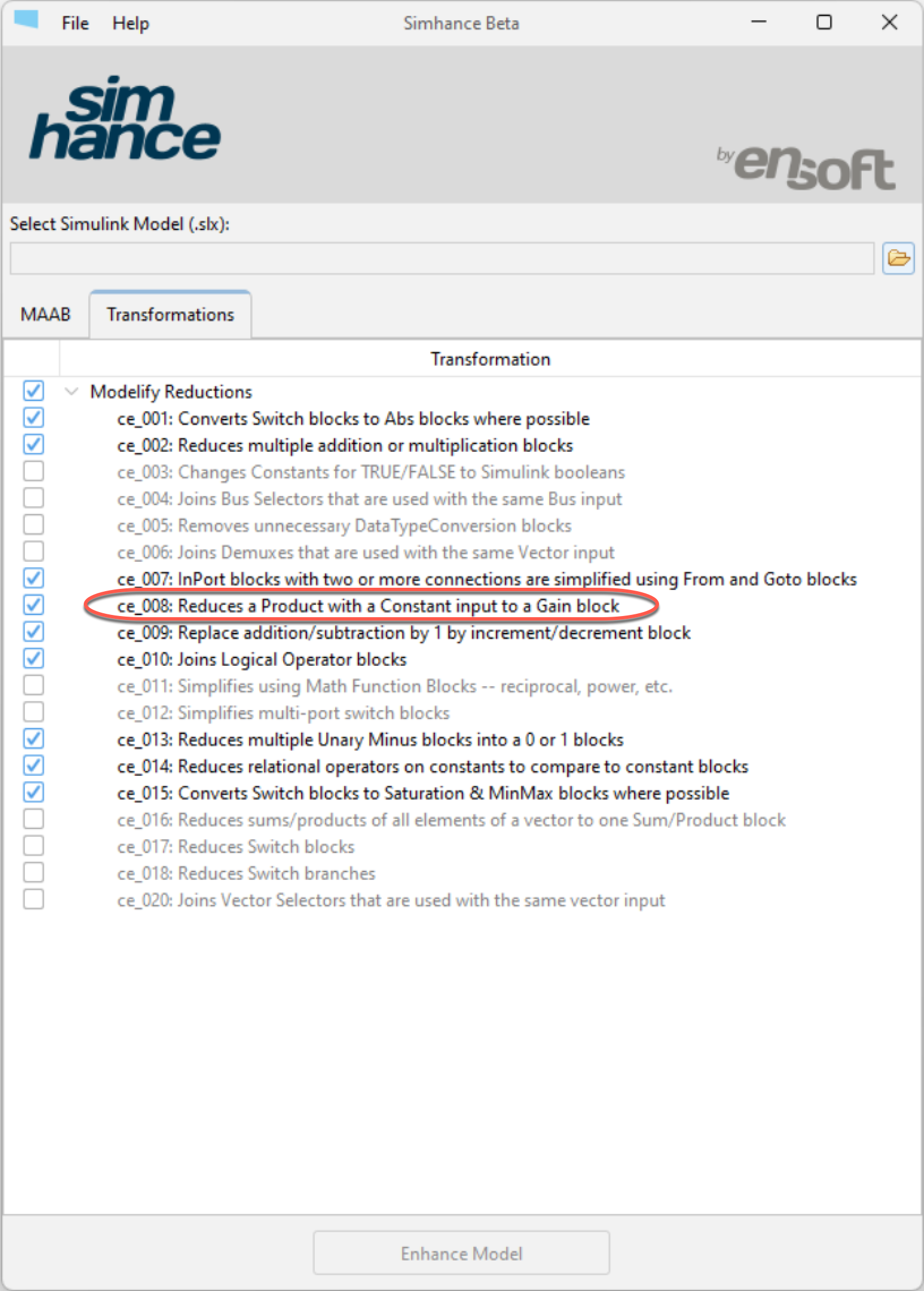924x1291 pixels.
Task: Select row text ce_006: Joins Demuxes
Action: 366,553
